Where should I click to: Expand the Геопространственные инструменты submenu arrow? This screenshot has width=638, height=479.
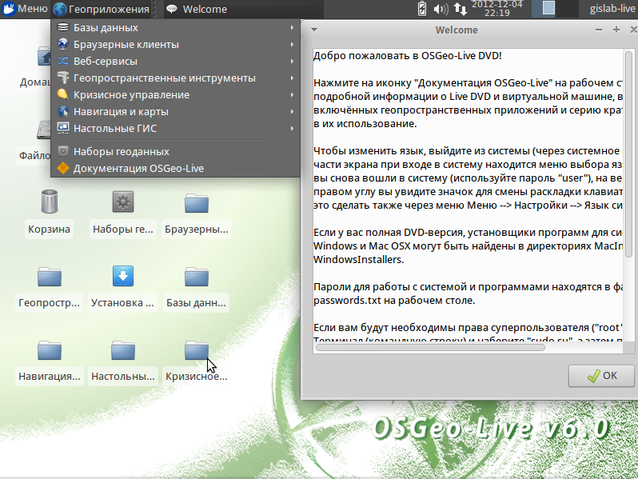point(292,78)
